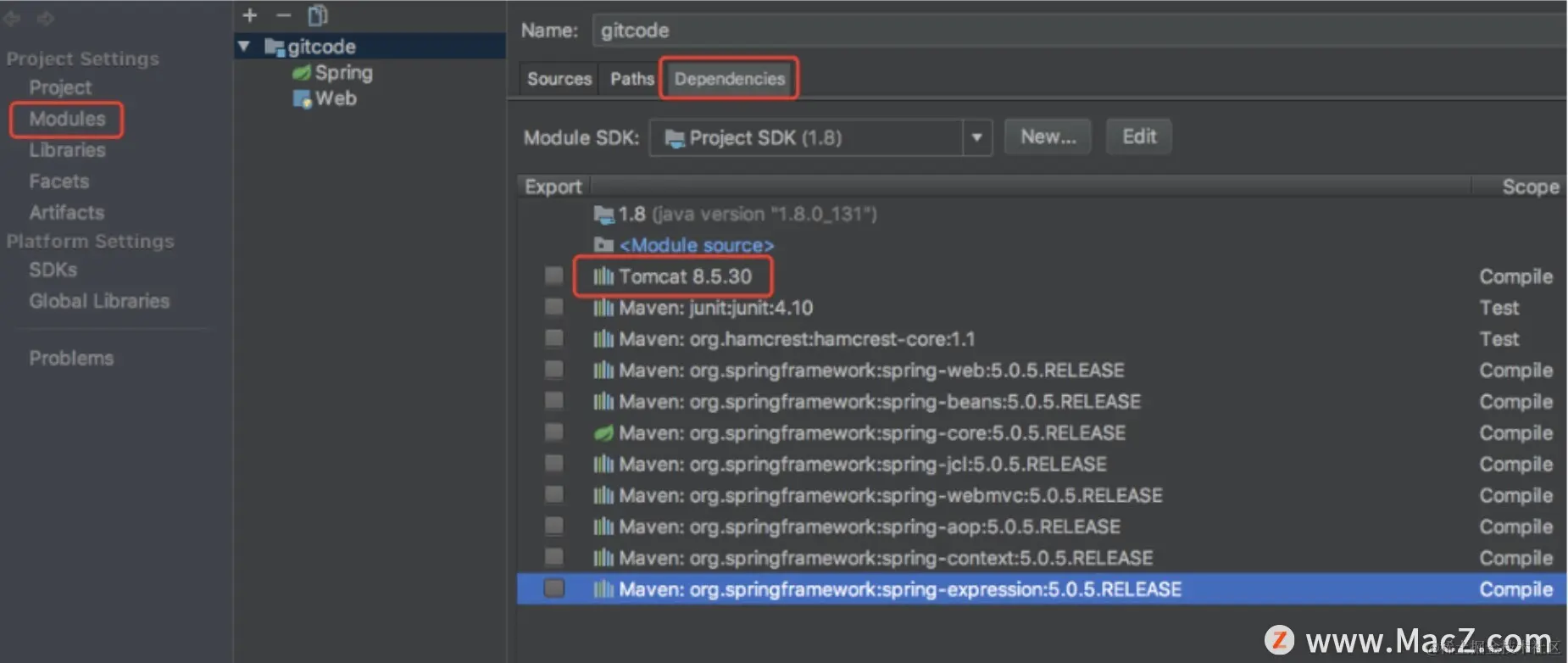The width and height of the screenshot is (1568, 663).
Task: Click the spring-core green leaf icon
Action: coord(603,433)
